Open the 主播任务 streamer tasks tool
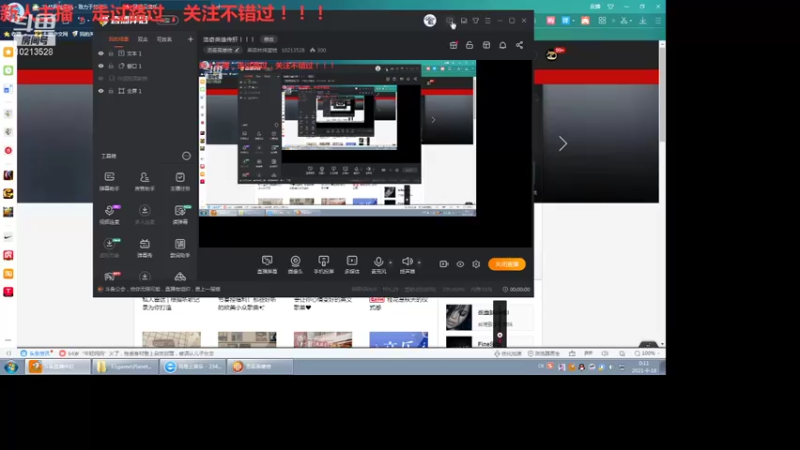800x450 pixels. tap(180, 181)
